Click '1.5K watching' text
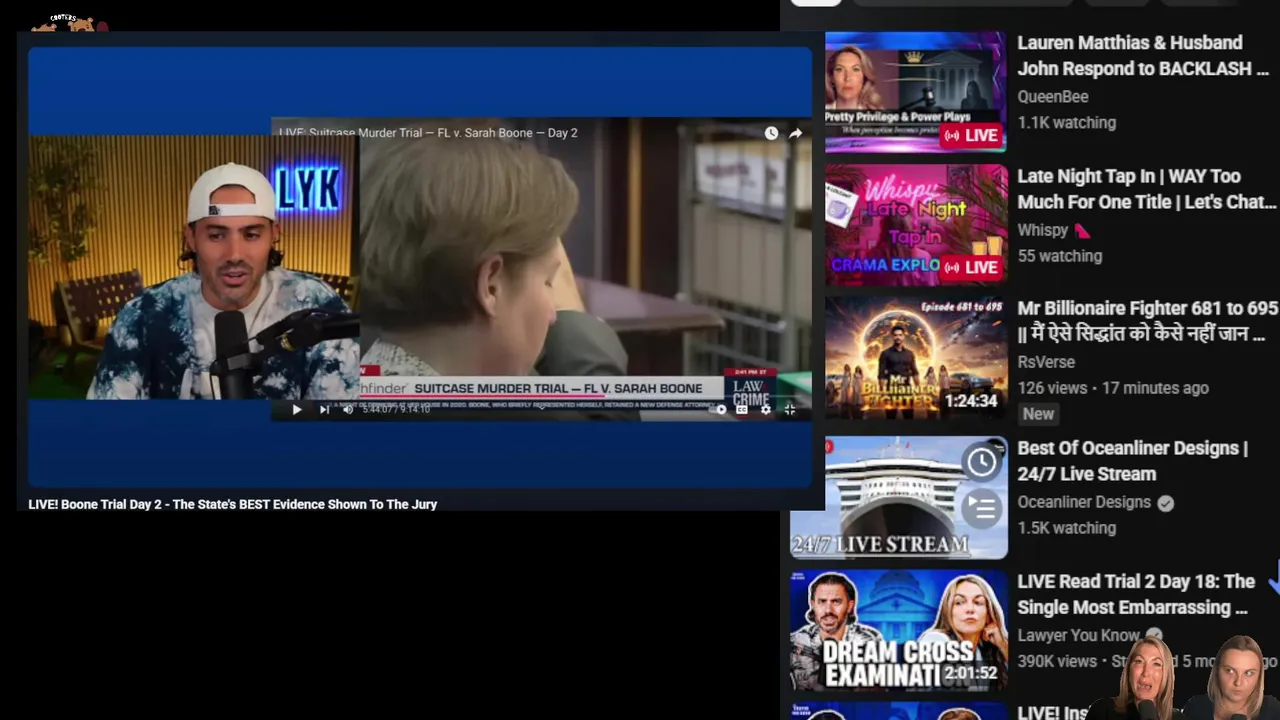Screen dimensions: 1280x720 pyautogui.click(x=1066, y=528)
